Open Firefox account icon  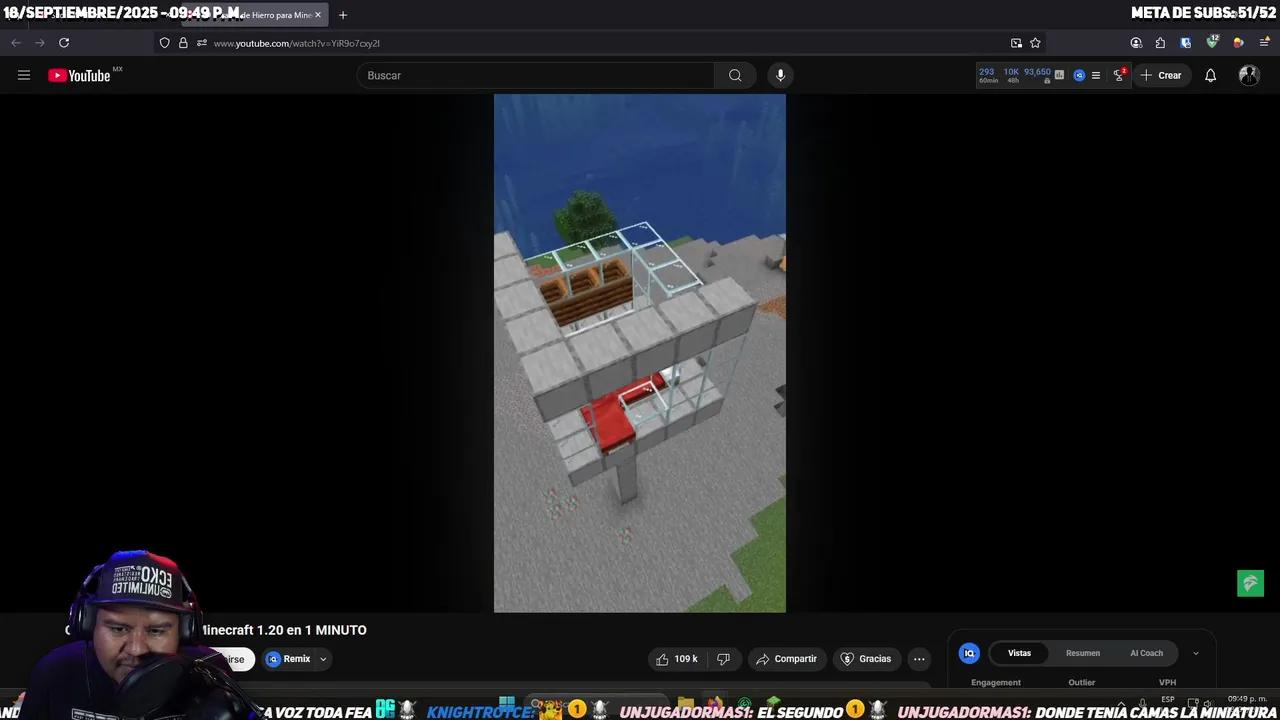coord(1136,43)
